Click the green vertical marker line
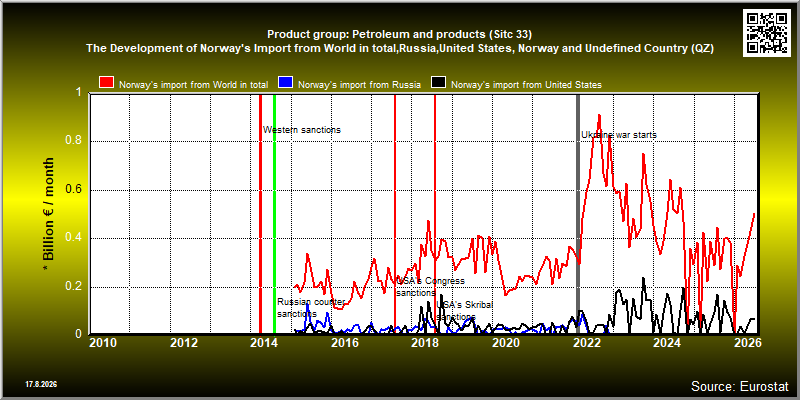The height and width of the screenshot is (400, 800). [x=274, y=214]
